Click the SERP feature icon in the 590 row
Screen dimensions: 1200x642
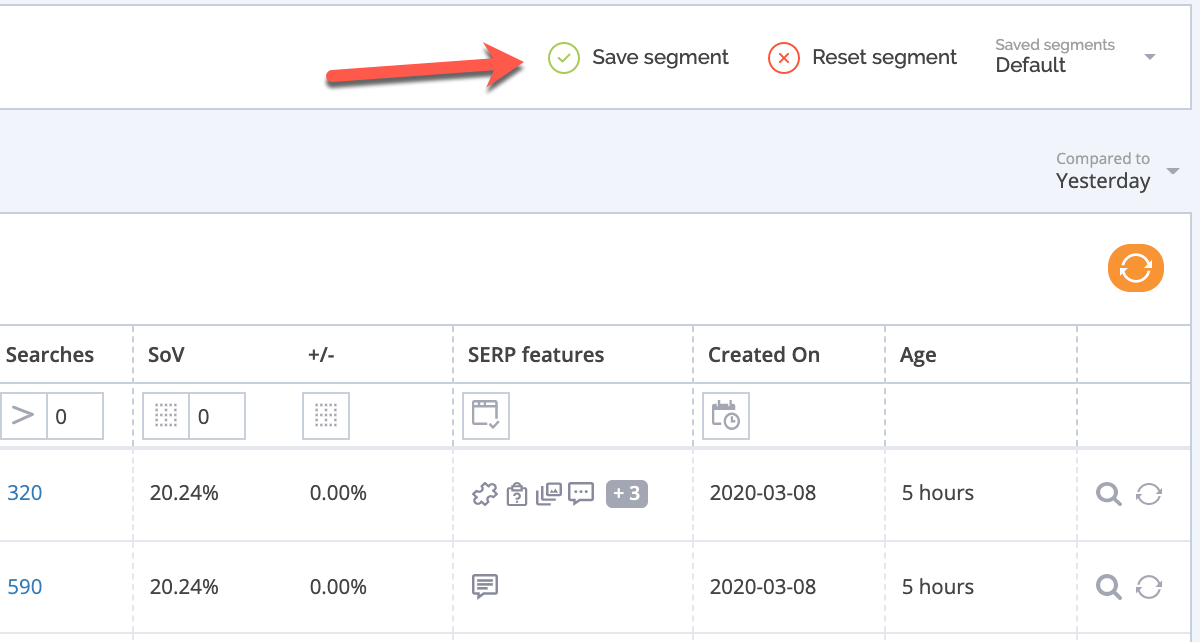coord(485,587)
